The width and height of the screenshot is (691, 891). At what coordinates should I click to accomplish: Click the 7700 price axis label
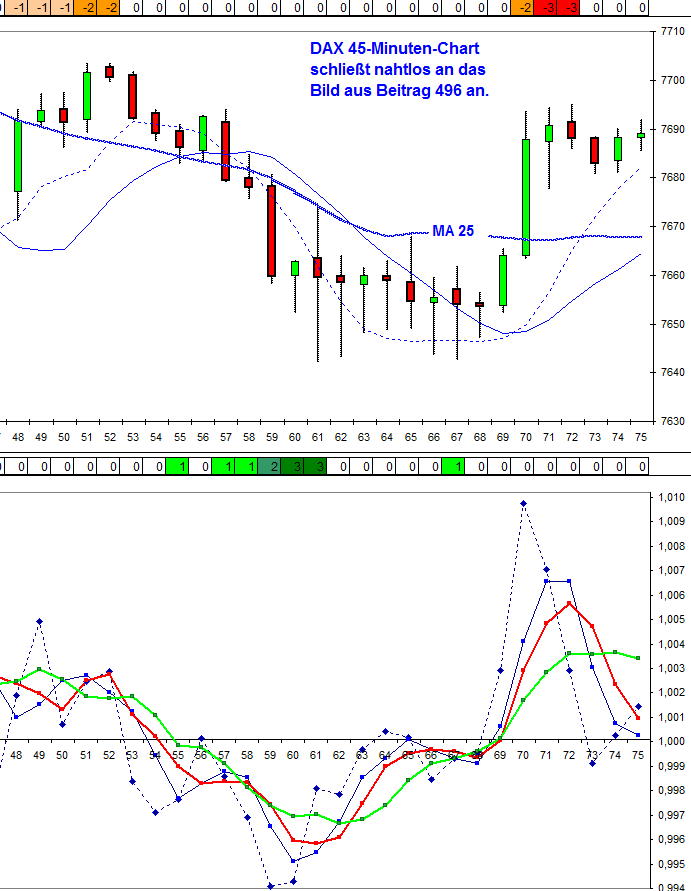[x=673, y=81]
